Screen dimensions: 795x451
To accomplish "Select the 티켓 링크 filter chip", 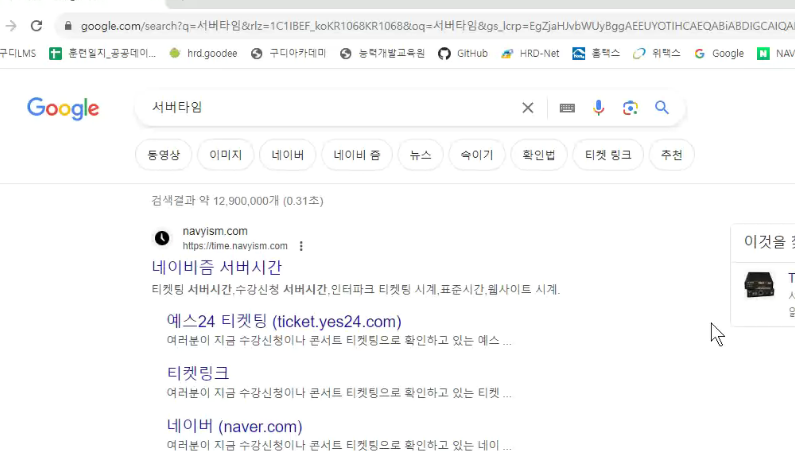I will pos(608,155).
